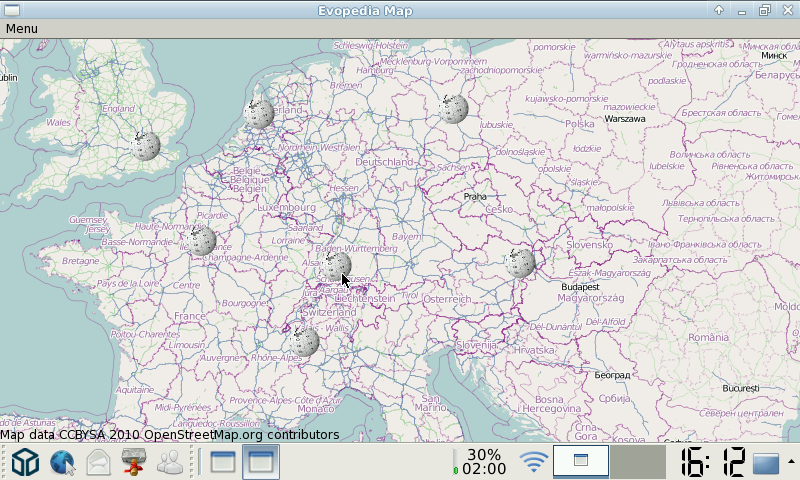The width and height of the screenshot is (800, 480).
Task: Click the battery indicator showing 30%
Action: (480, 462)
